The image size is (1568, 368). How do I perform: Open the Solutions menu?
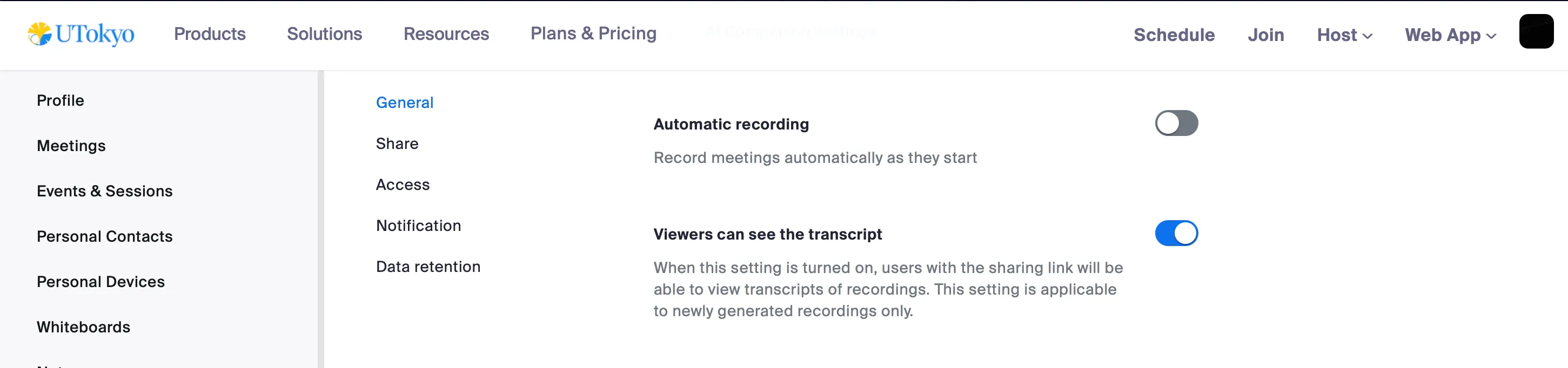point(324,33)
